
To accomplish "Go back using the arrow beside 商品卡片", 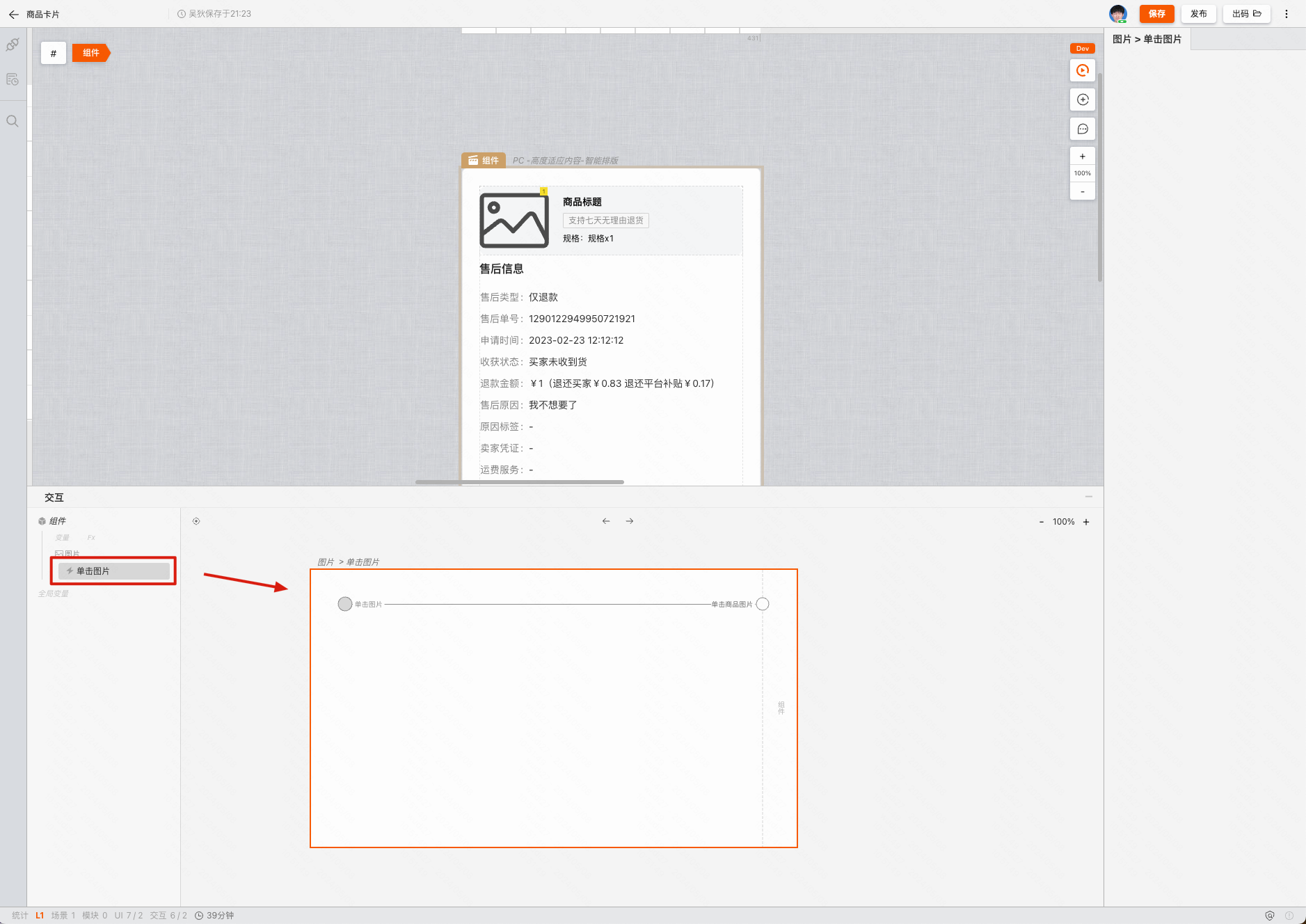I will [x=13, y=14].
